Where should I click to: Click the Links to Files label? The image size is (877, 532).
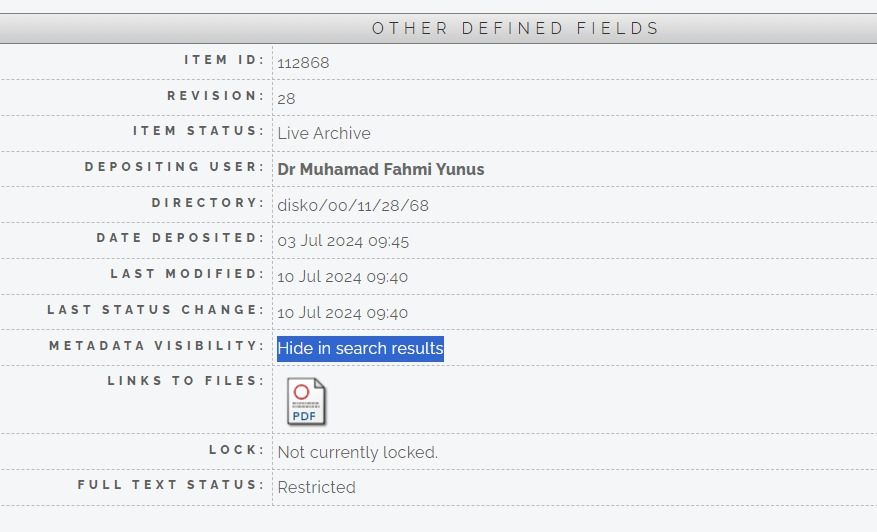186,381
